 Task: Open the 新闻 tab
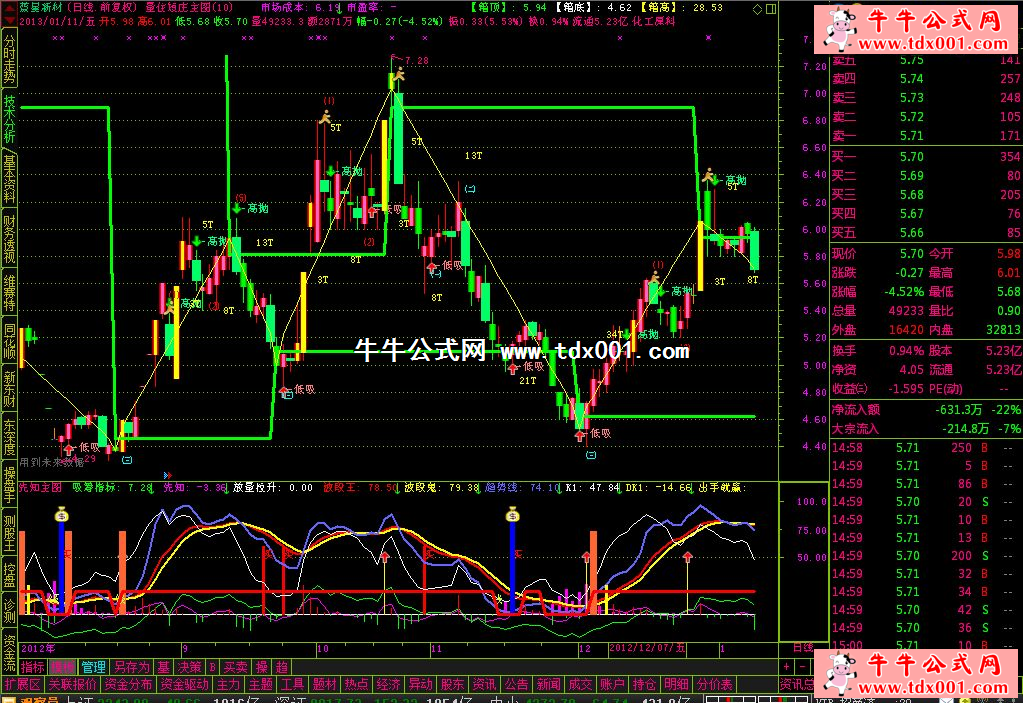pyautogui.click(x=548, y=685)
